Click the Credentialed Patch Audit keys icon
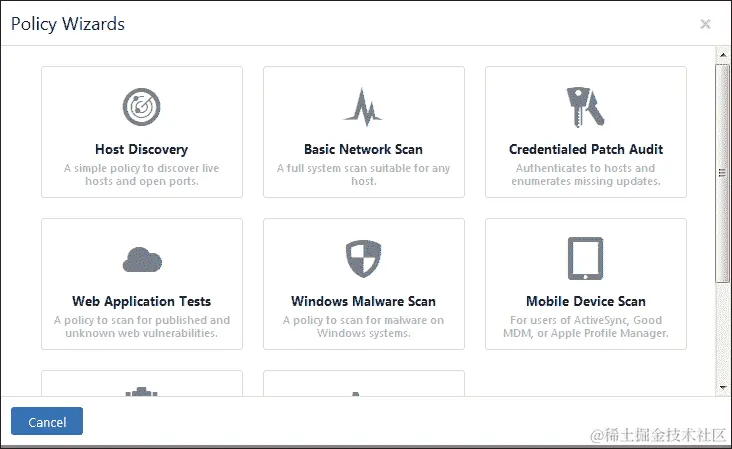732x449 pixels. tap(585, 107)
